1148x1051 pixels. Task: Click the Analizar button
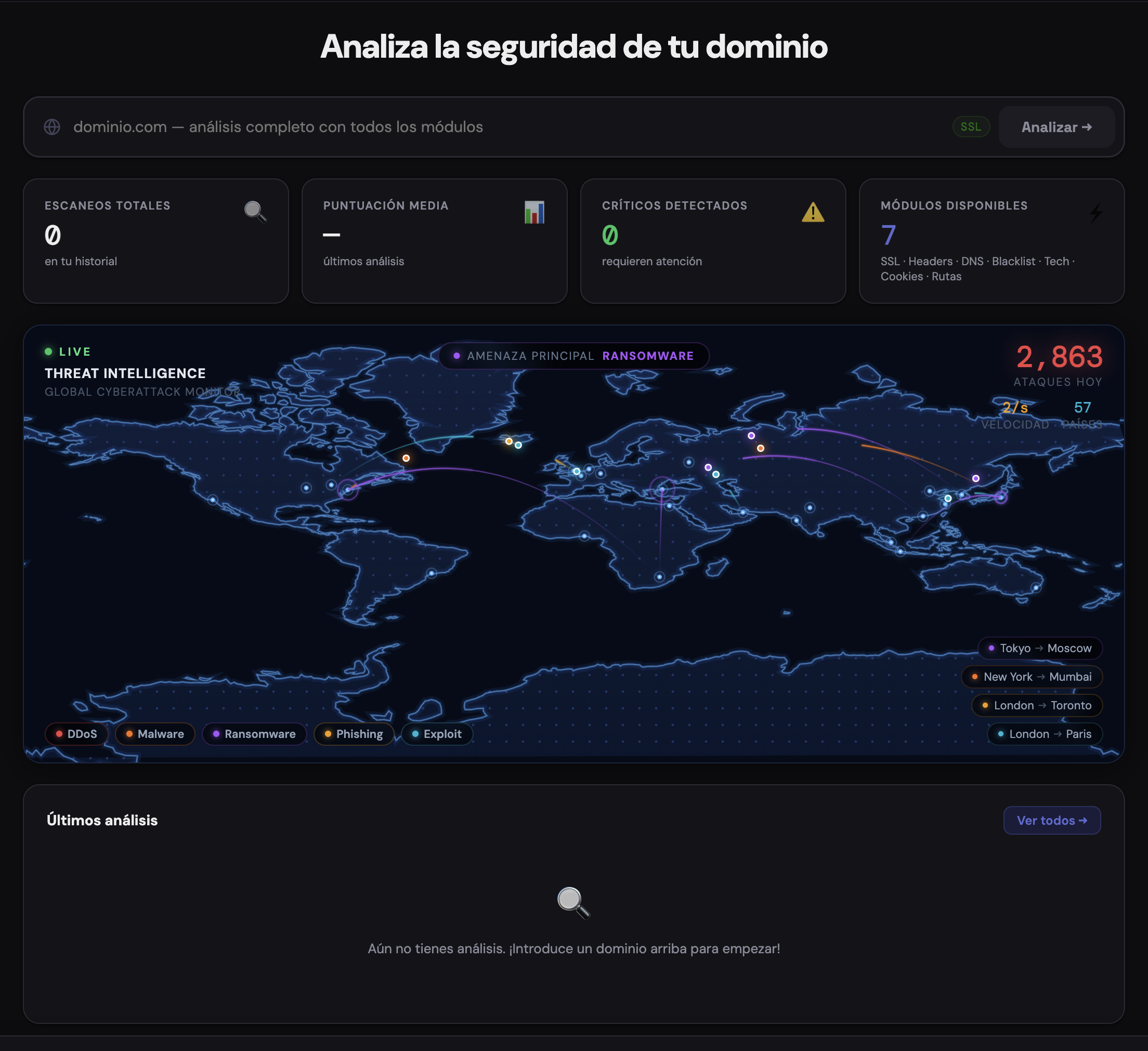pos(1056,127)
